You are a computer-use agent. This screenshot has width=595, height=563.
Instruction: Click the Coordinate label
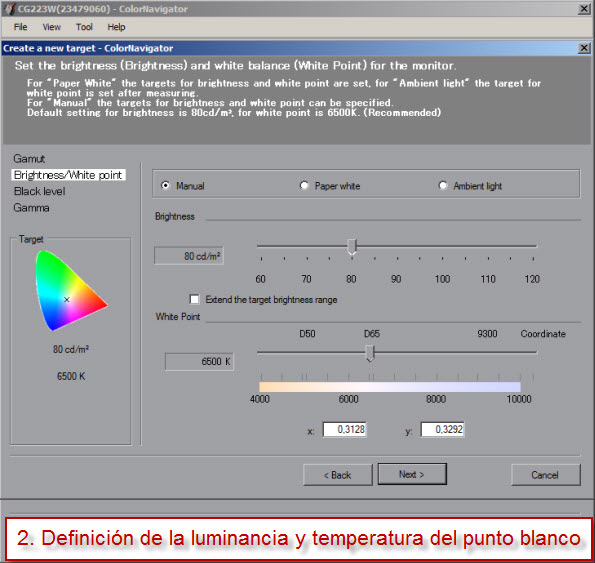pos(543,334)
